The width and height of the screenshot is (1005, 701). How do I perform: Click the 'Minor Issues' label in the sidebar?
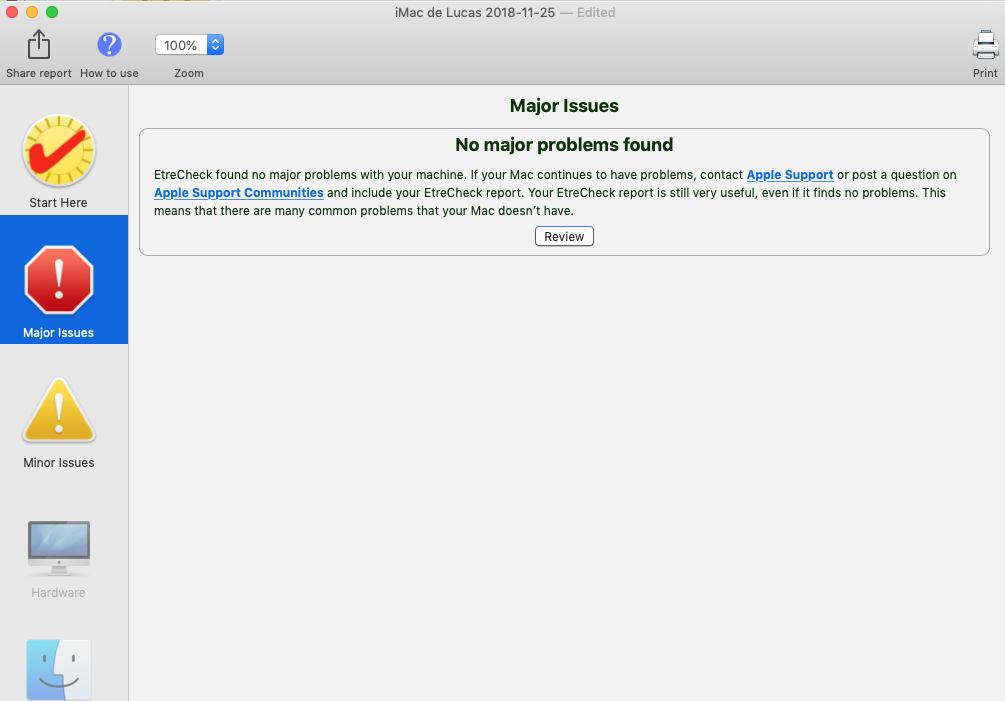pos(59,463)
